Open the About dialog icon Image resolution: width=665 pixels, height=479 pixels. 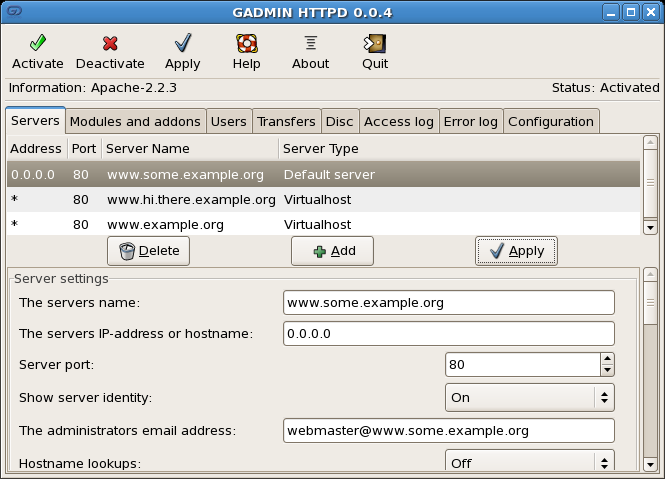point(310,43)
